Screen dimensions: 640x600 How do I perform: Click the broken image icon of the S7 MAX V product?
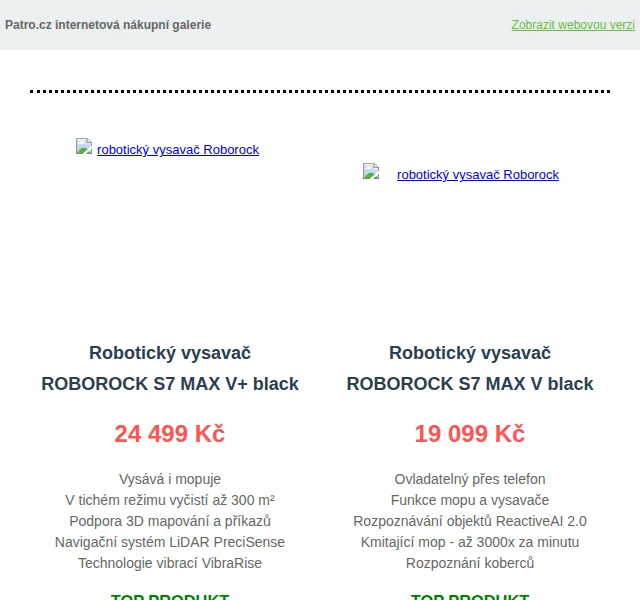pos(371,171)
